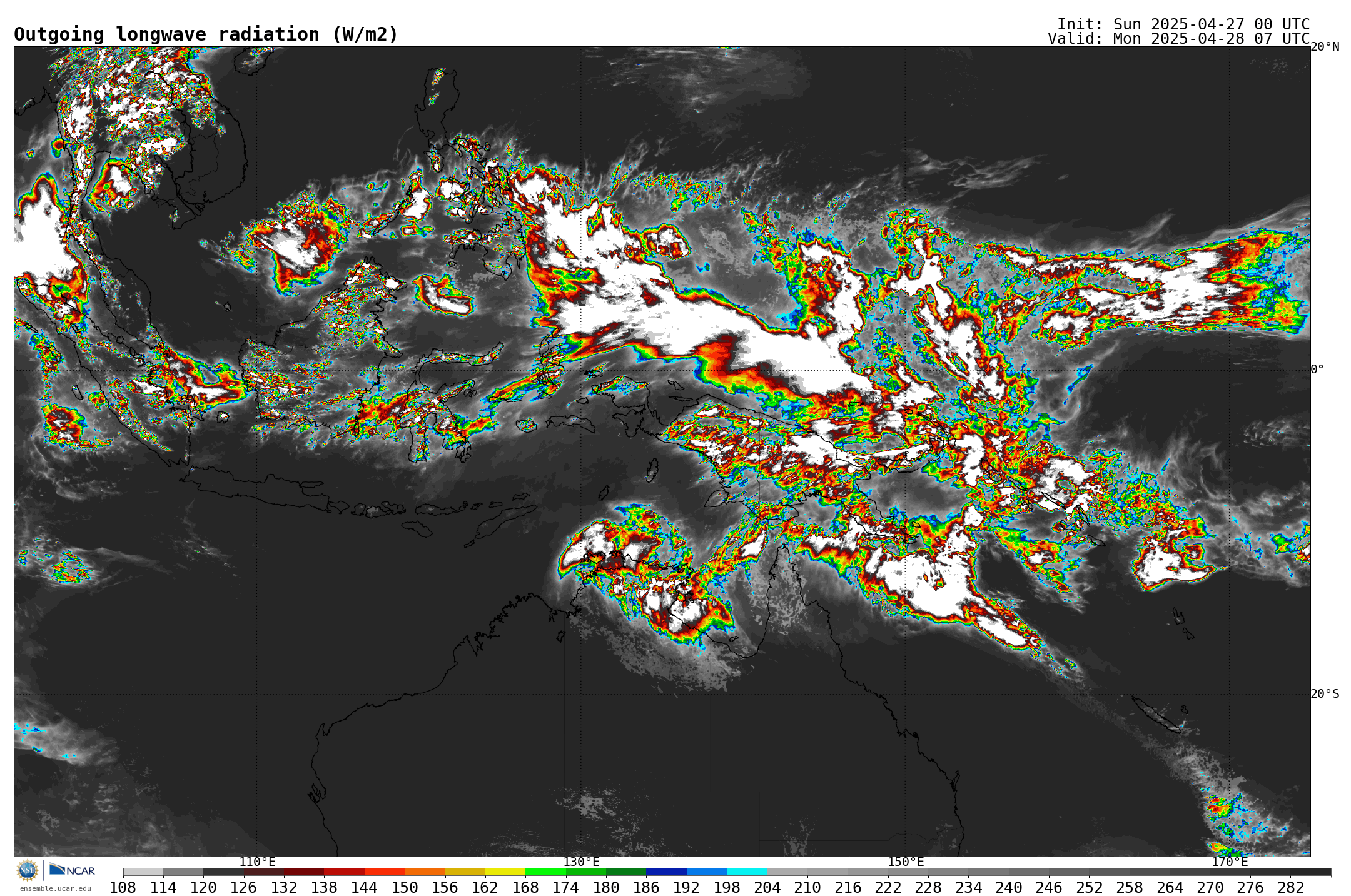This screenshot has height=896, width=1351.
Task: Pick the dark blue 186–192 colorbar swatch
Action: coord(666,872)
